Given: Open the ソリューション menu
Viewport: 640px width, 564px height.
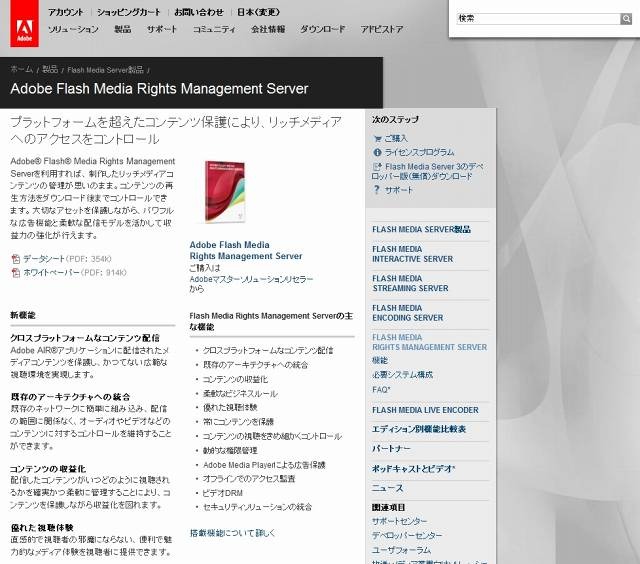Looking at the screenshot, I should [73, 29].
